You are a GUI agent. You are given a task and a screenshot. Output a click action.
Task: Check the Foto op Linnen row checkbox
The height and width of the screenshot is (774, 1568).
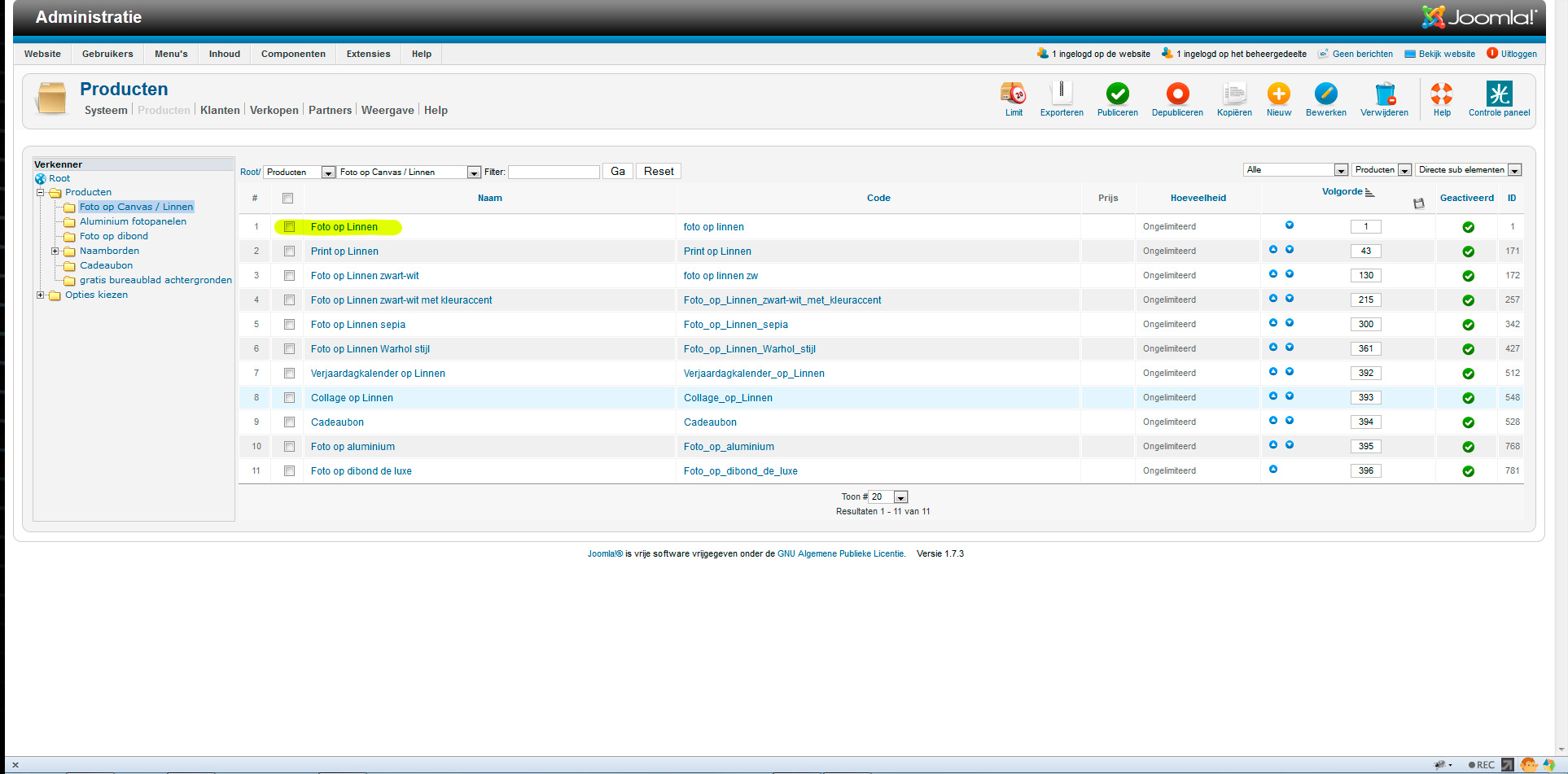coord(289,227)
